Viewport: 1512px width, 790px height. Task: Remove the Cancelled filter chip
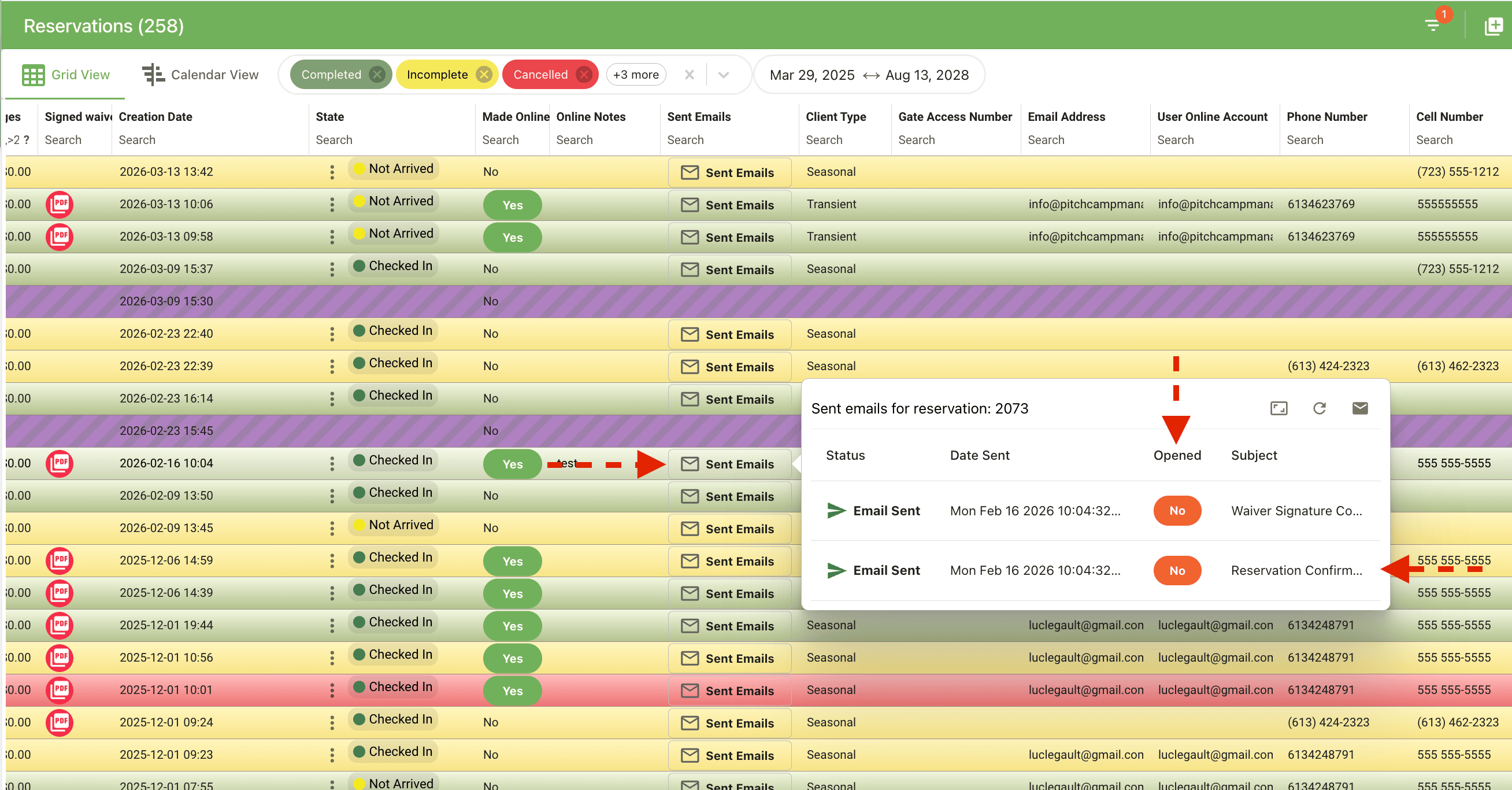(x=584, y=74)
